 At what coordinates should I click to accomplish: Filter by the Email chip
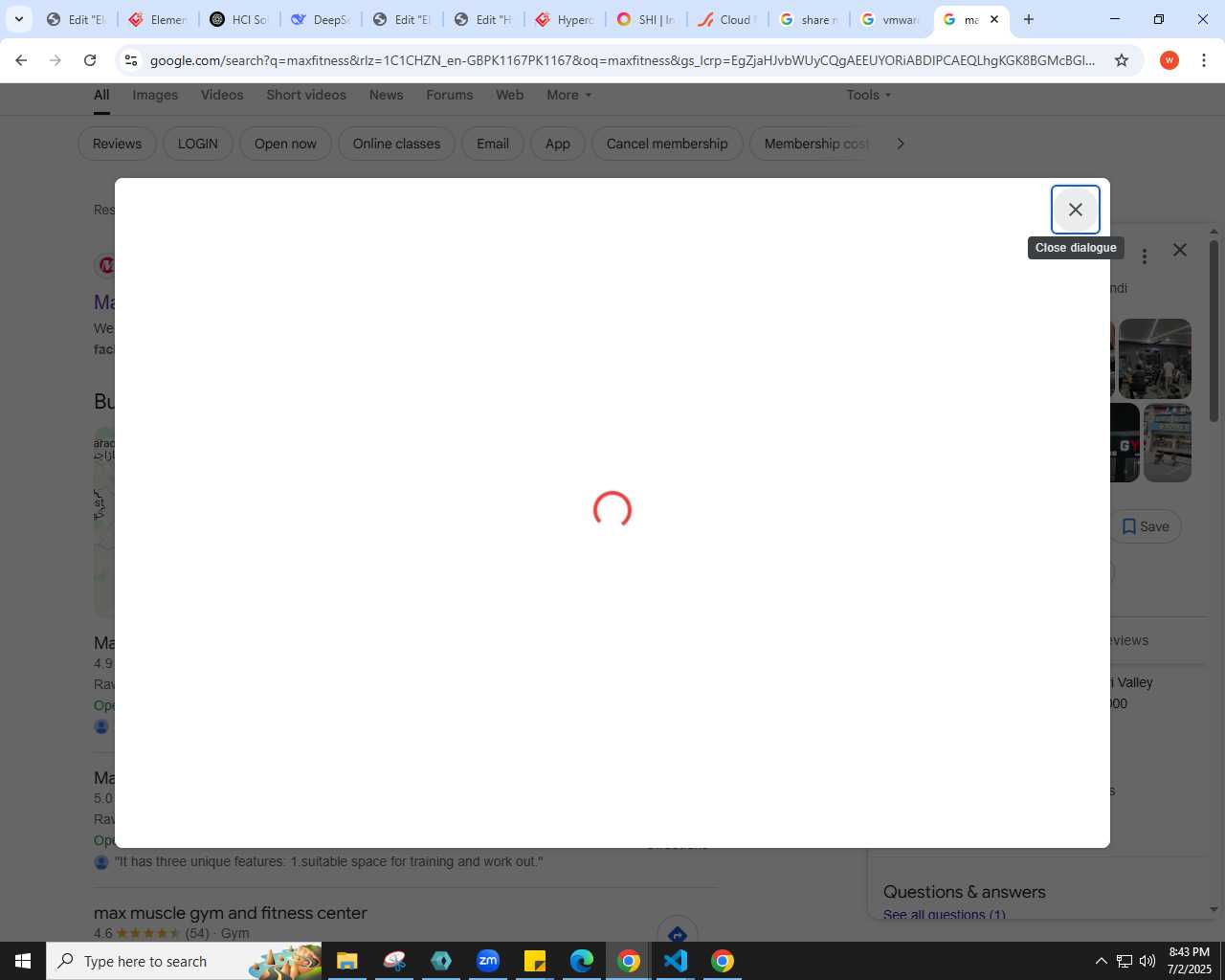coord(493,144)
